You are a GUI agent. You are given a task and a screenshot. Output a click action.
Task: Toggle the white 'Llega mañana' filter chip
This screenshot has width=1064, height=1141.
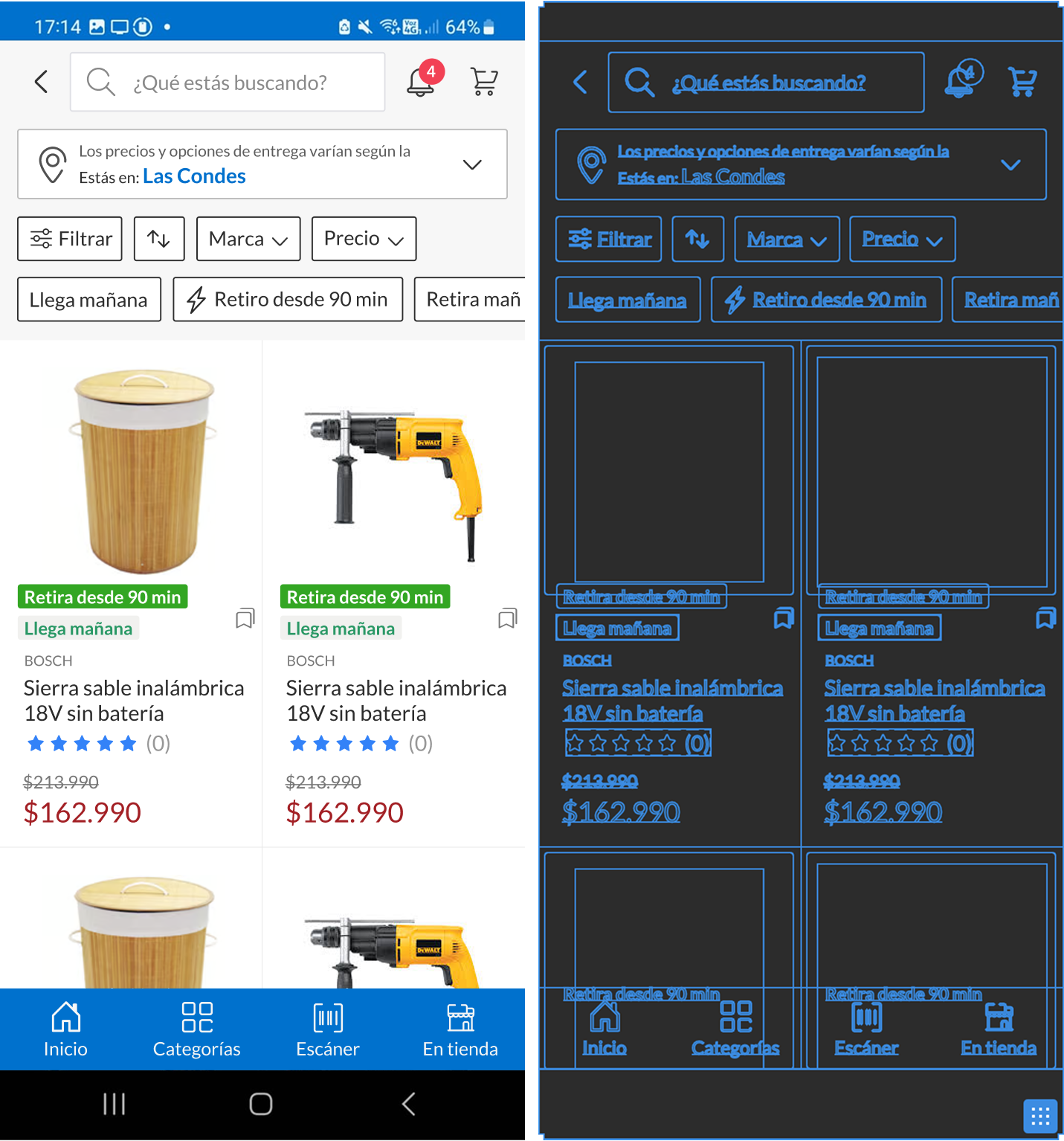coord(89,300)
